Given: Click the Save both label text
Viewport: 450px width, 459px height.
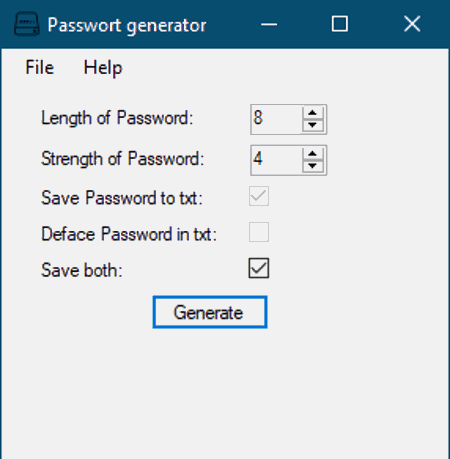Looking at the screenshot, I should (82, 270).
